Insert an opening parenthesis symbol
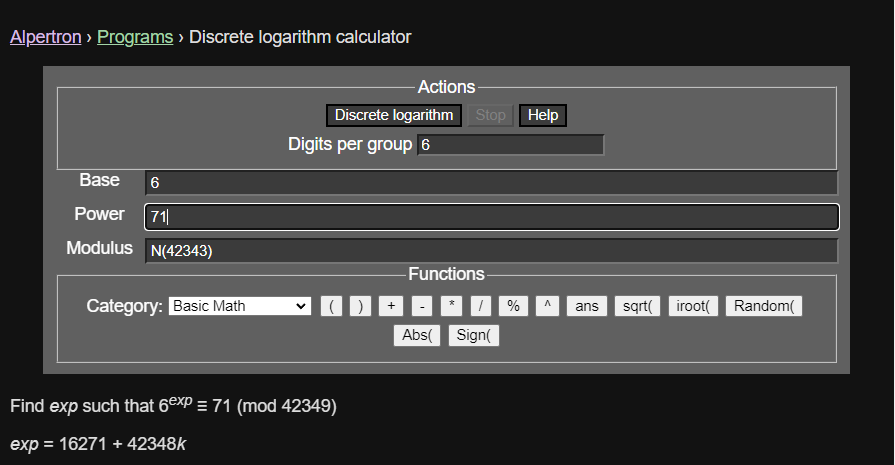The height and width of the screenshot is (465, 895). click(x=332, y=306)
